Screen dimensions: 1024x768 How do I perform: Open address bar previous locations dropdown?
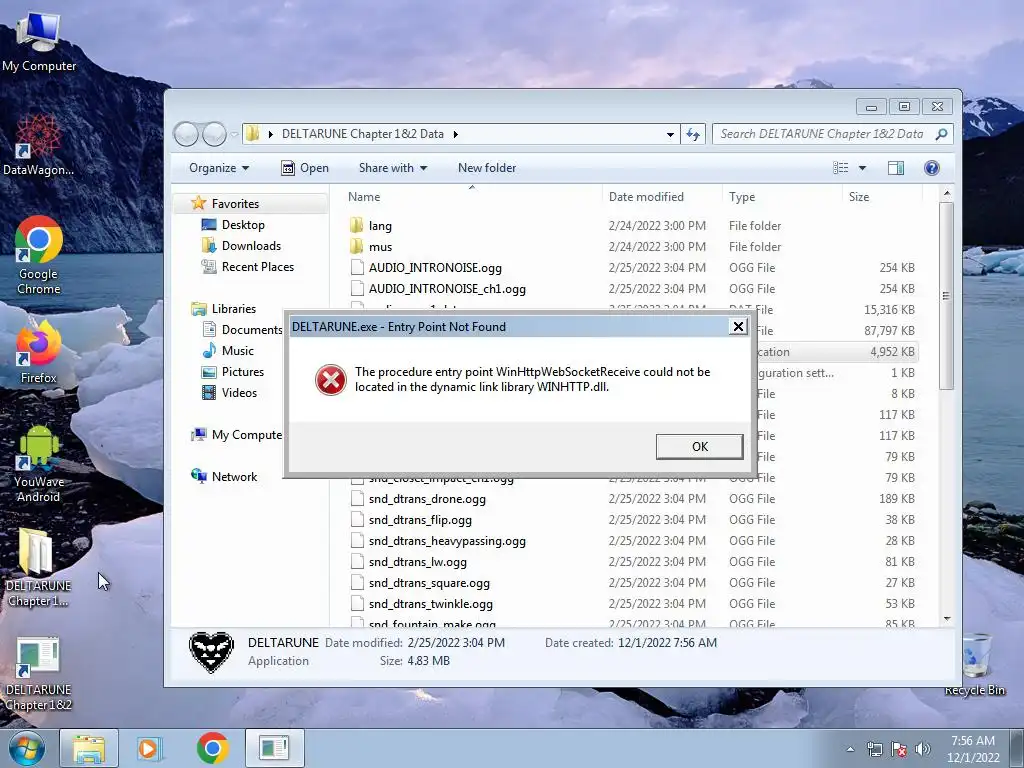[670, 135]
